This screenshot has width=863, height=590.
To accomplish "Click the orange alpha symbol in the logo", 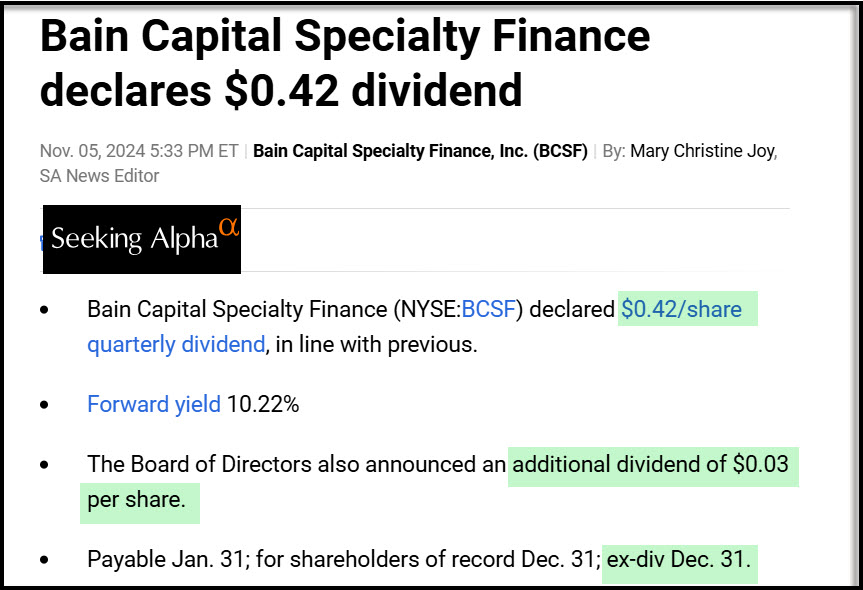I will pyautogui.click(x=229, y=227).
